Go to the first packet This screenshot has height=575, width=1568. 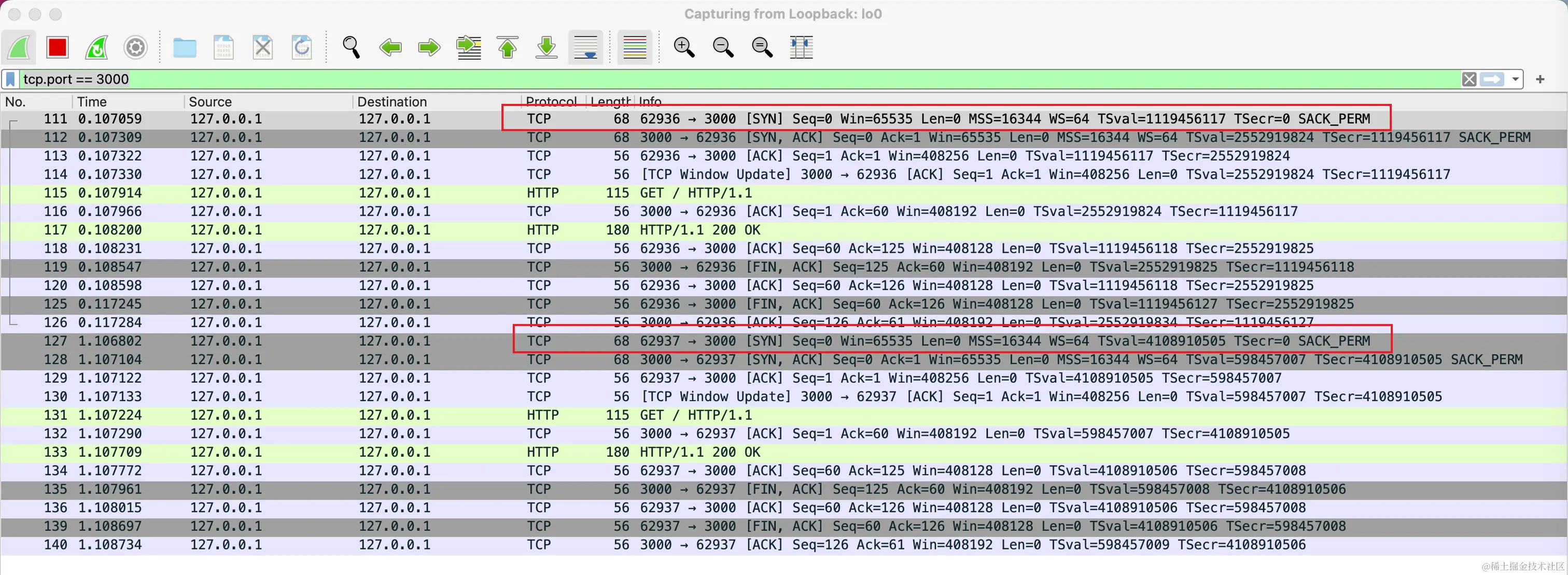(508, 47)
